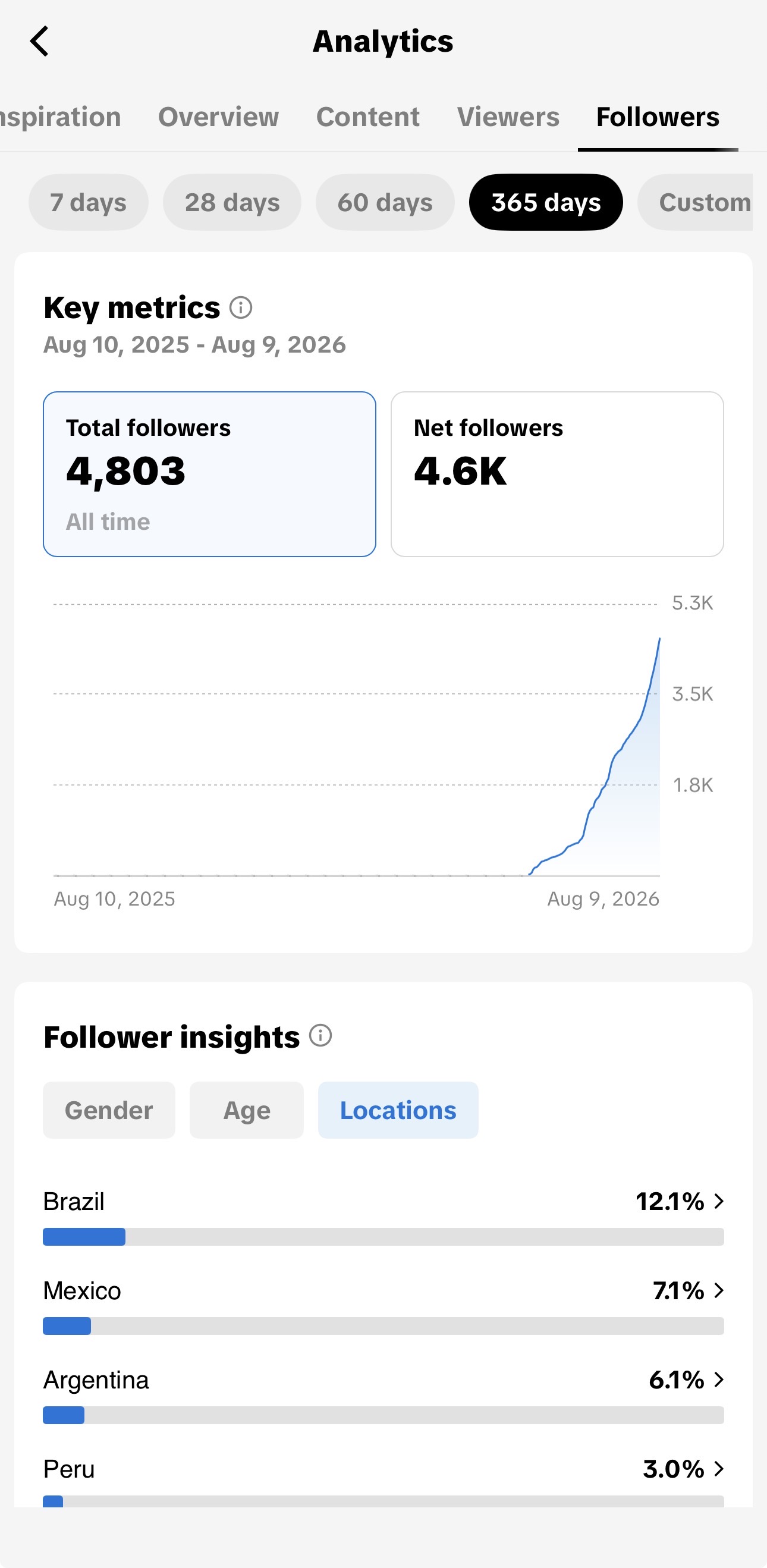Select the 7 days range
Viewport: 767px width, 1568px height.
(x=88, y=202)
